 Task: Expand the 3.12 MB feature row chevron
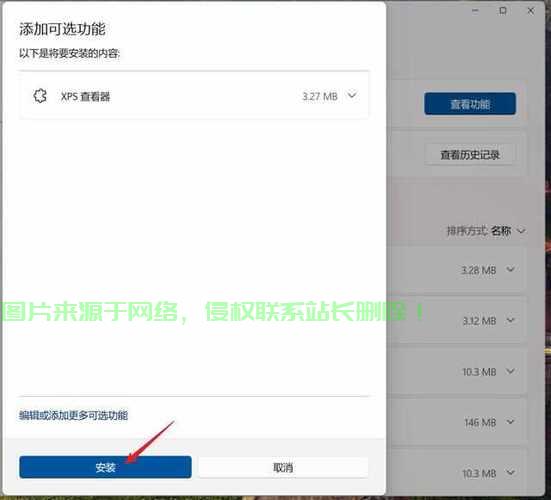click(x=511, y=320)
